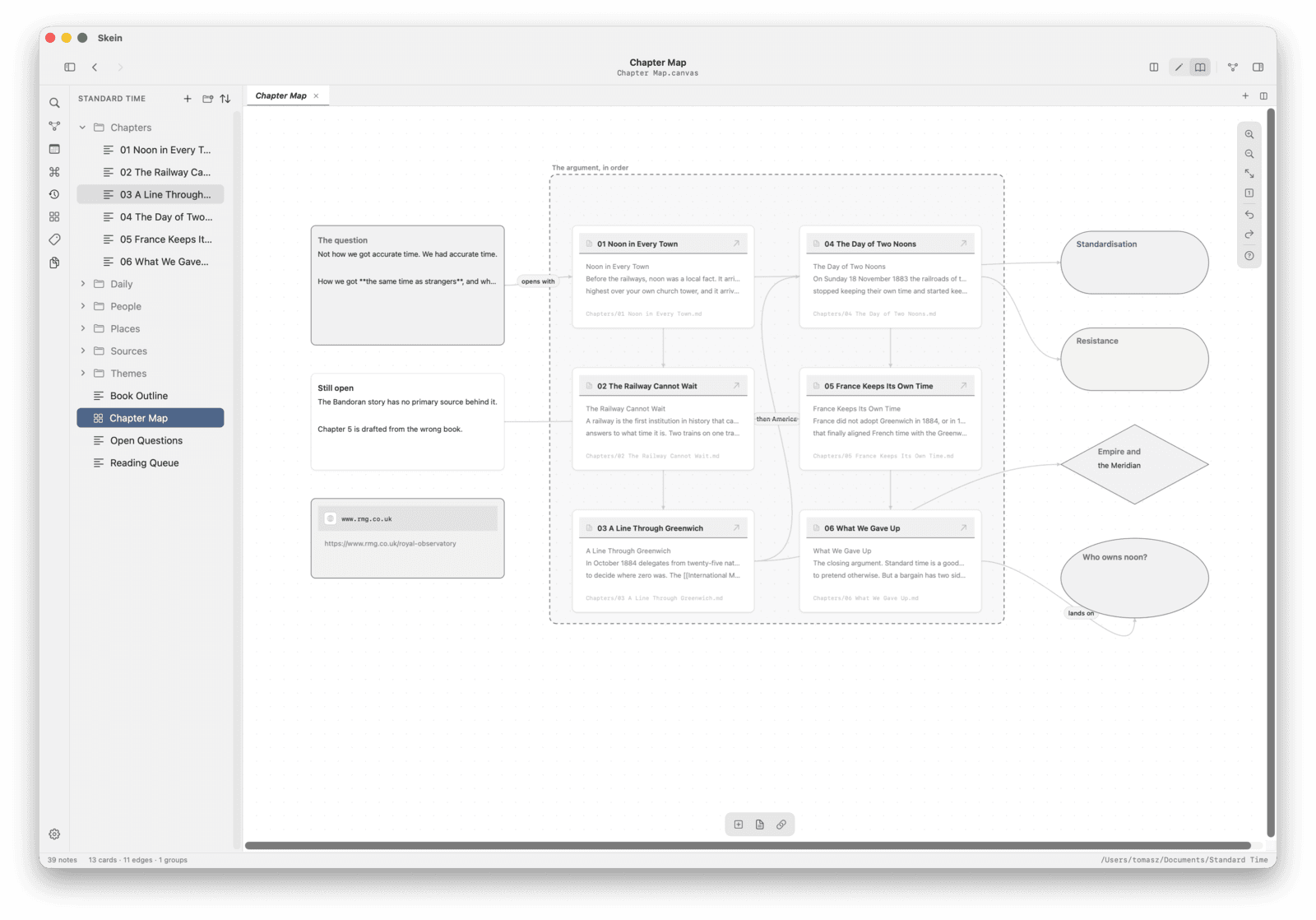Collapse the Chapters folder
Viewport: 1316px width, 920px height.
point(82,128)
